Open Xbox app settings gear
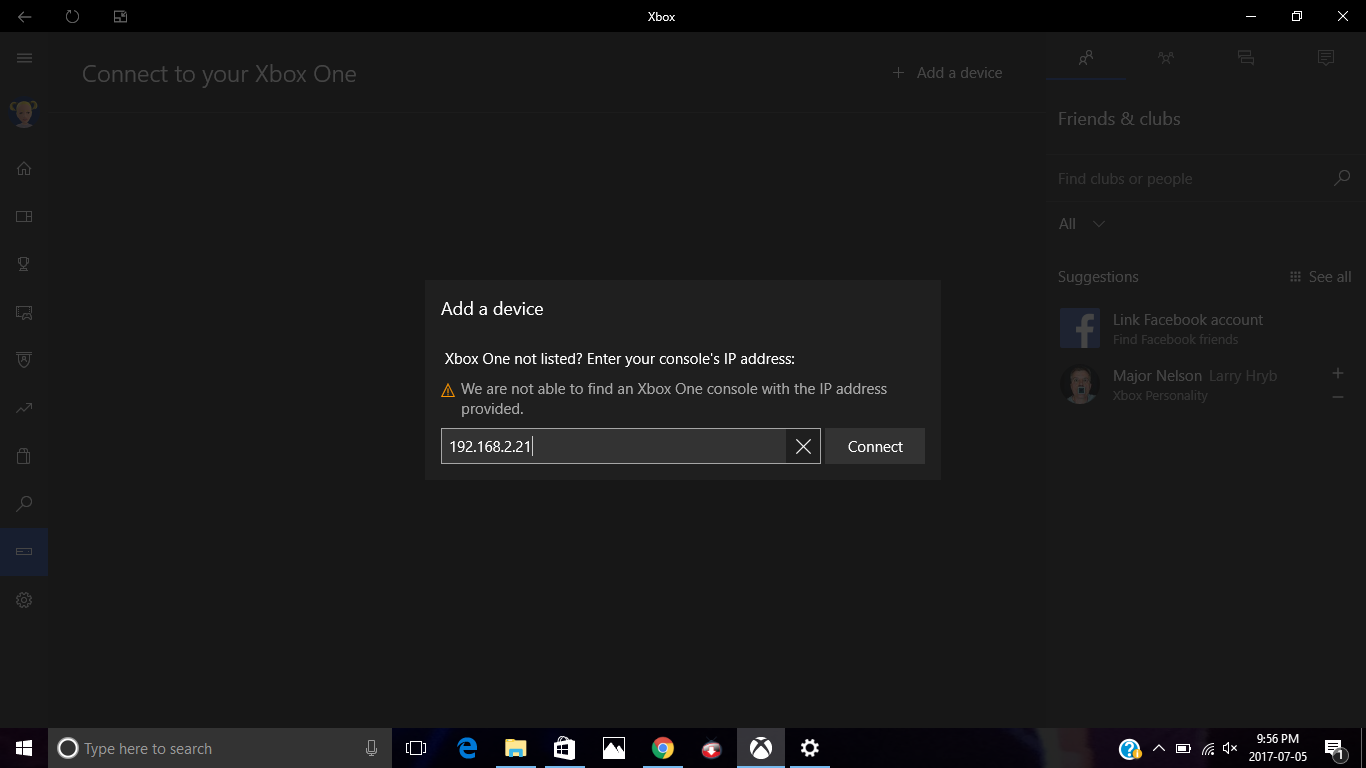 [24, 600]
